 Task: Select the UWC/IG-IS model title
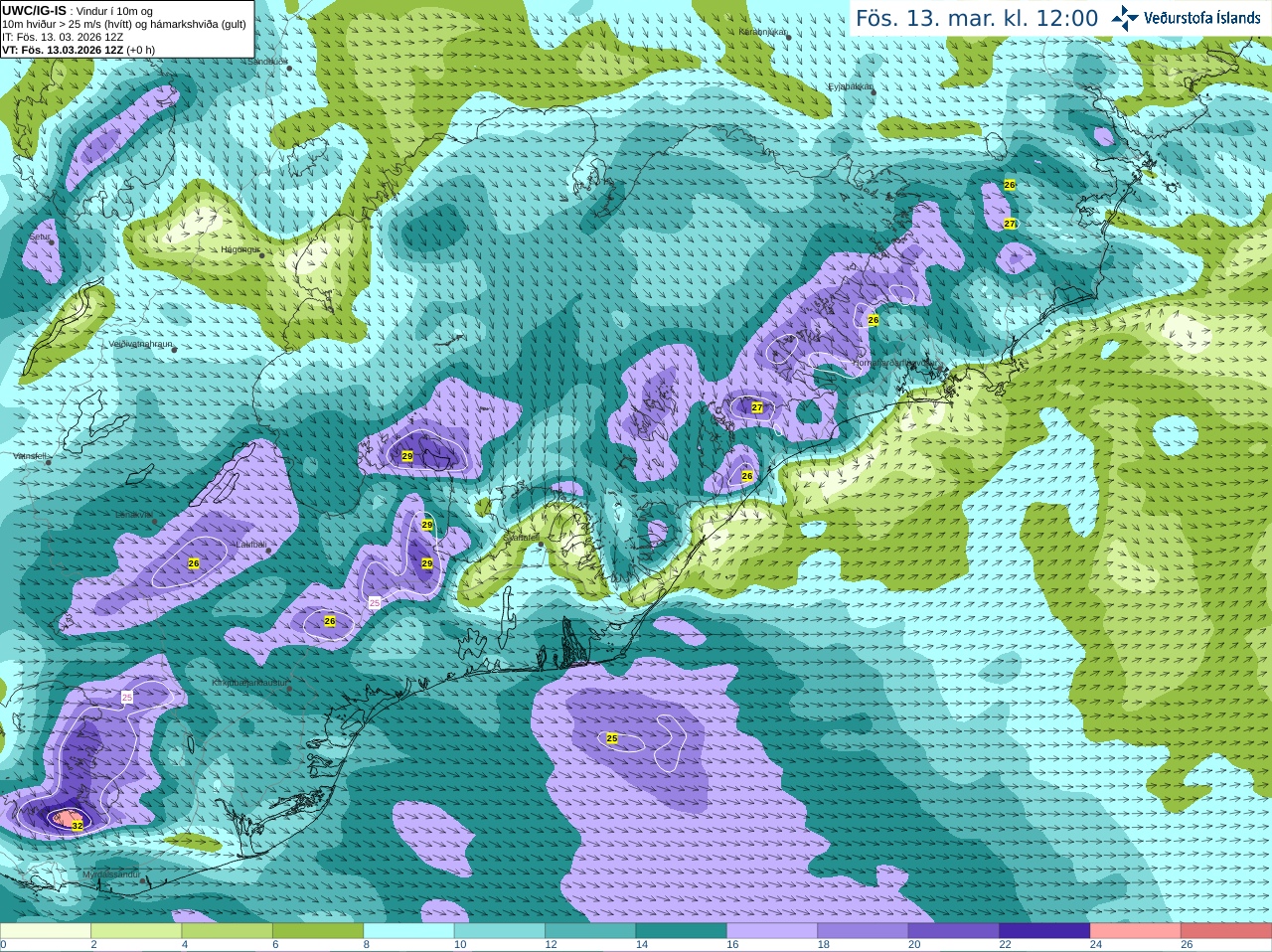(34, 10)
